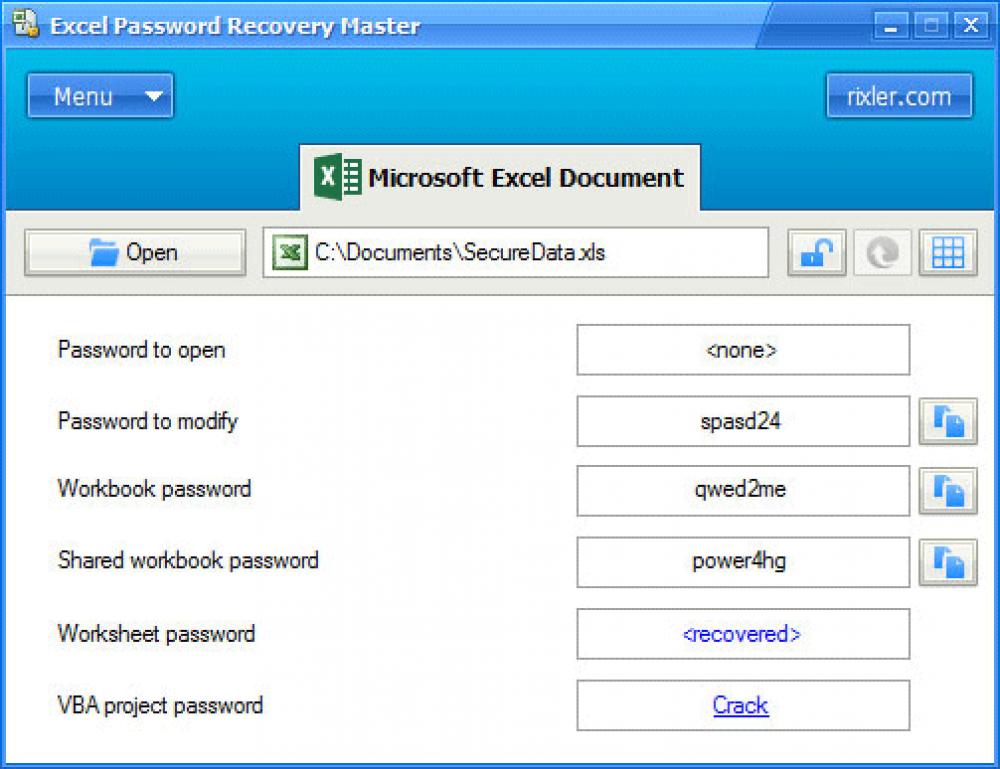Open the Menu dropdown
This screenshot has width=1000, height=769.
pos(100,95)
